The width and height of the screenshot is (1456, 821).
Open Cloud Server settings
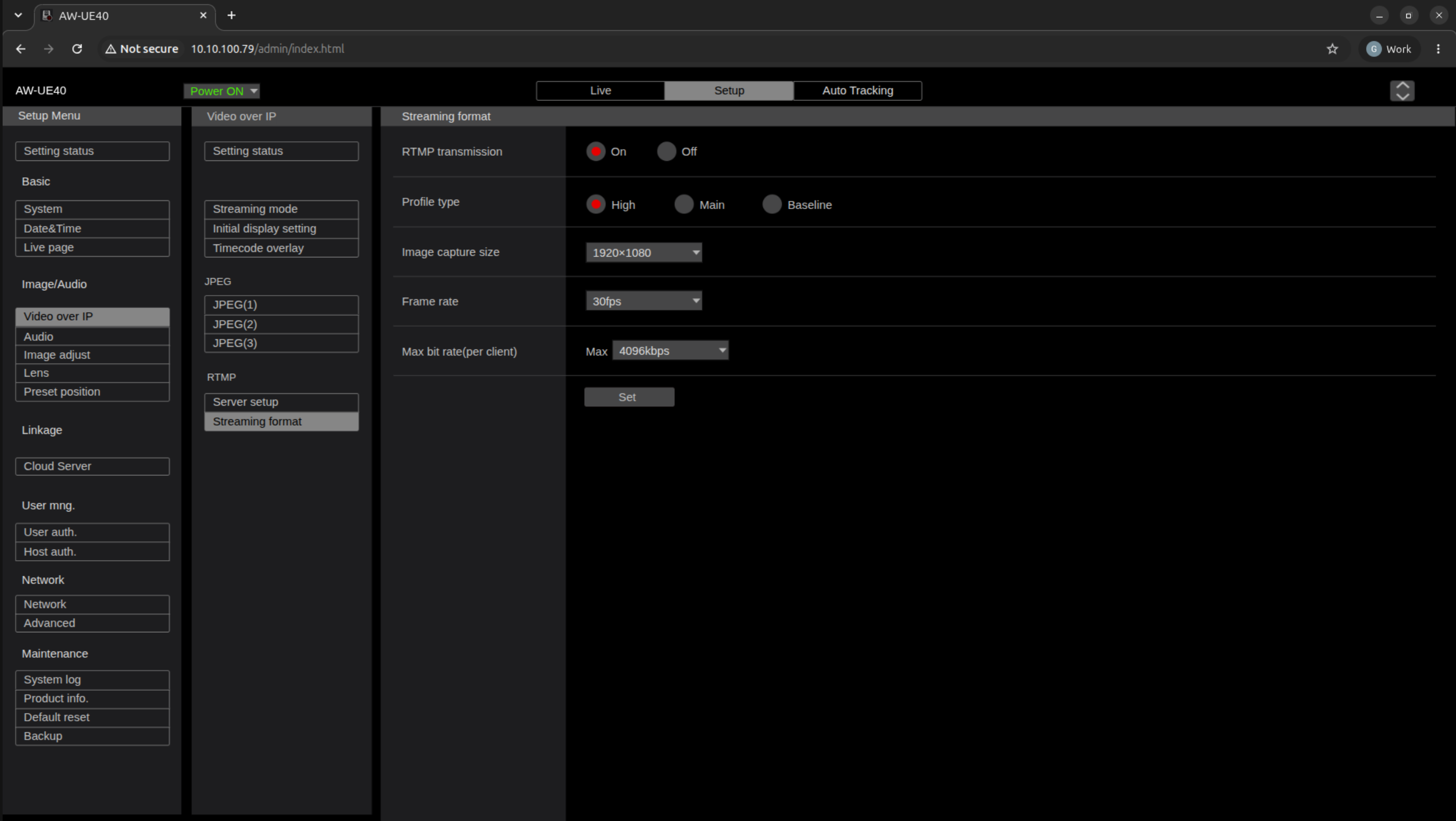point(92,466)
